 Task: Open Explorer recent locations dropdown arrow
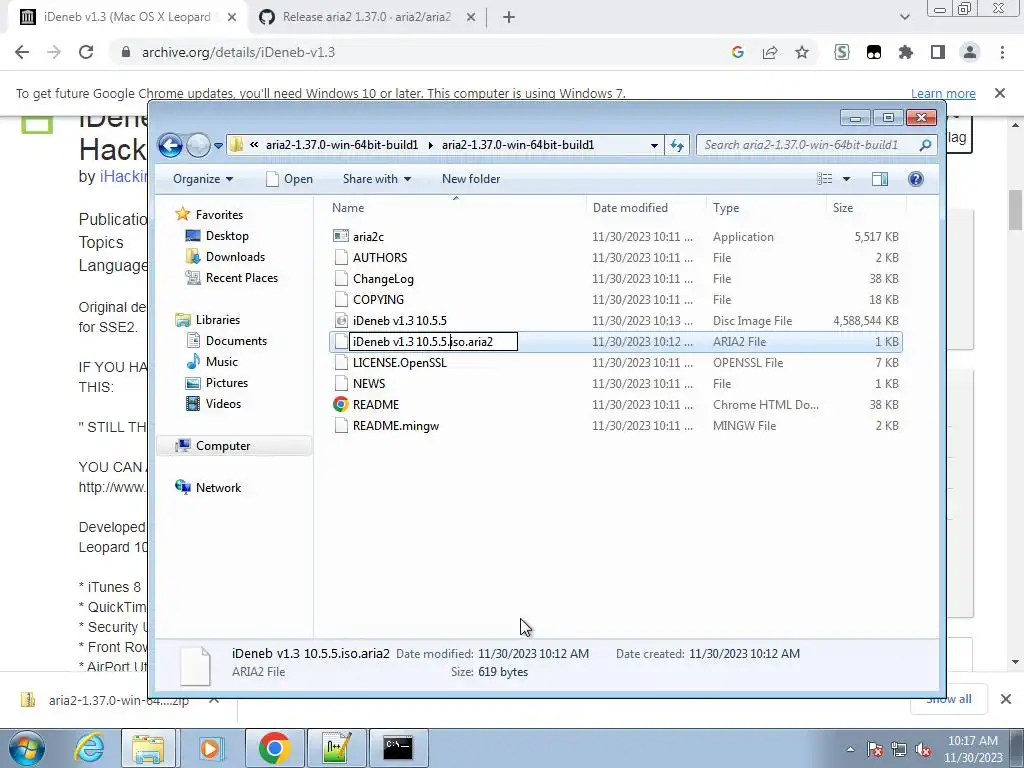[218, 146]
